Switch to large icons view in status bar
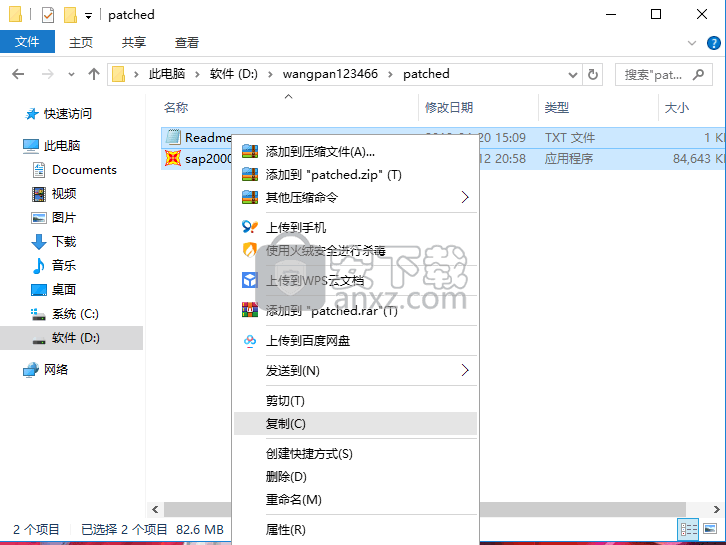 [710, 529]
